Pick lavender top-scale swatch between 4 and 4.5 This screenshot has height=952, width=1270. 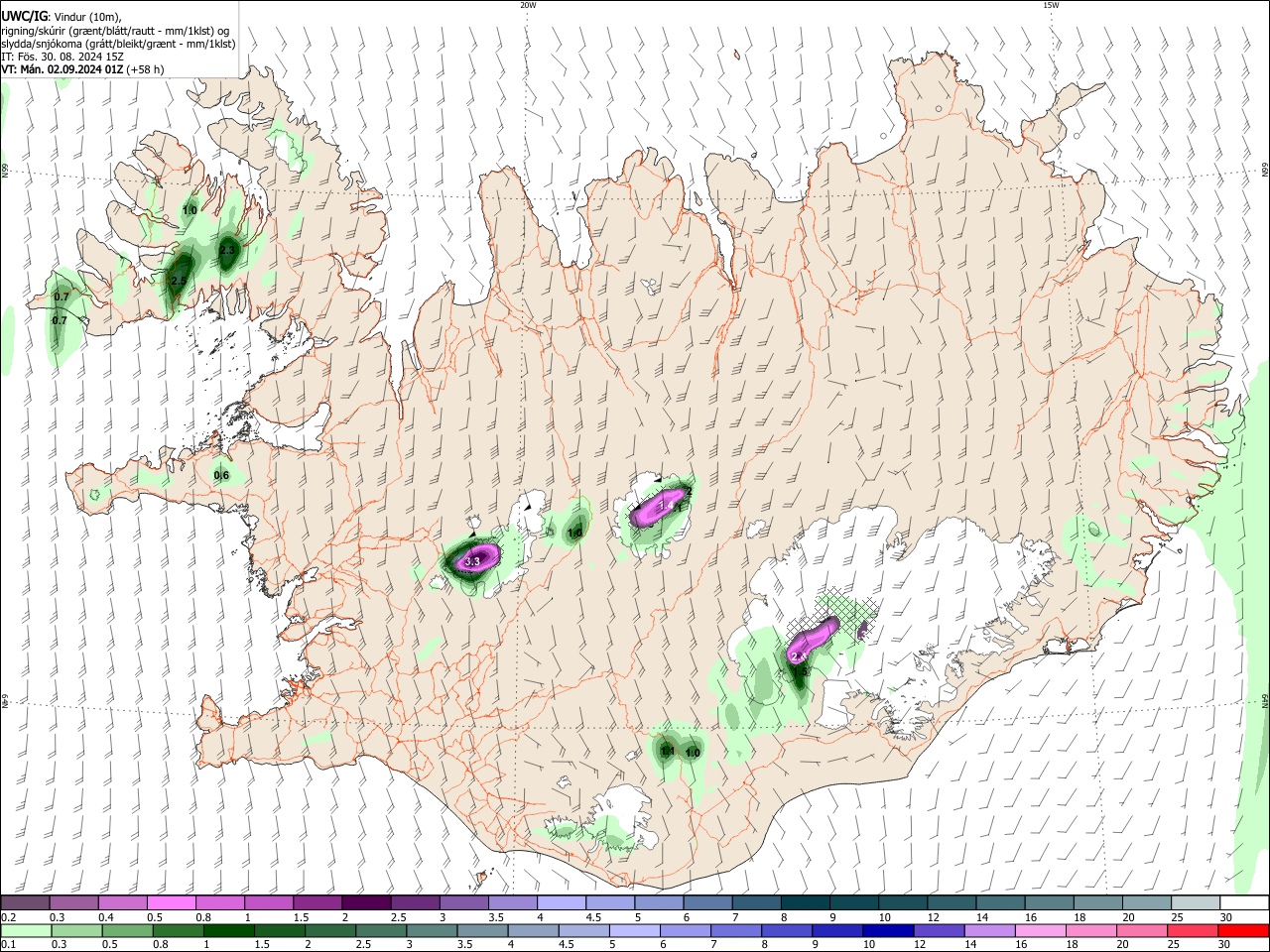[562, 903]
